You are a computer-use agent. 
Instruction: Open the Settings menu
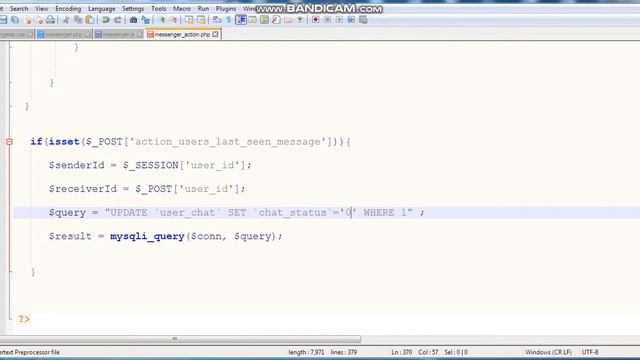pyautogui.click(x=133, y=9)
